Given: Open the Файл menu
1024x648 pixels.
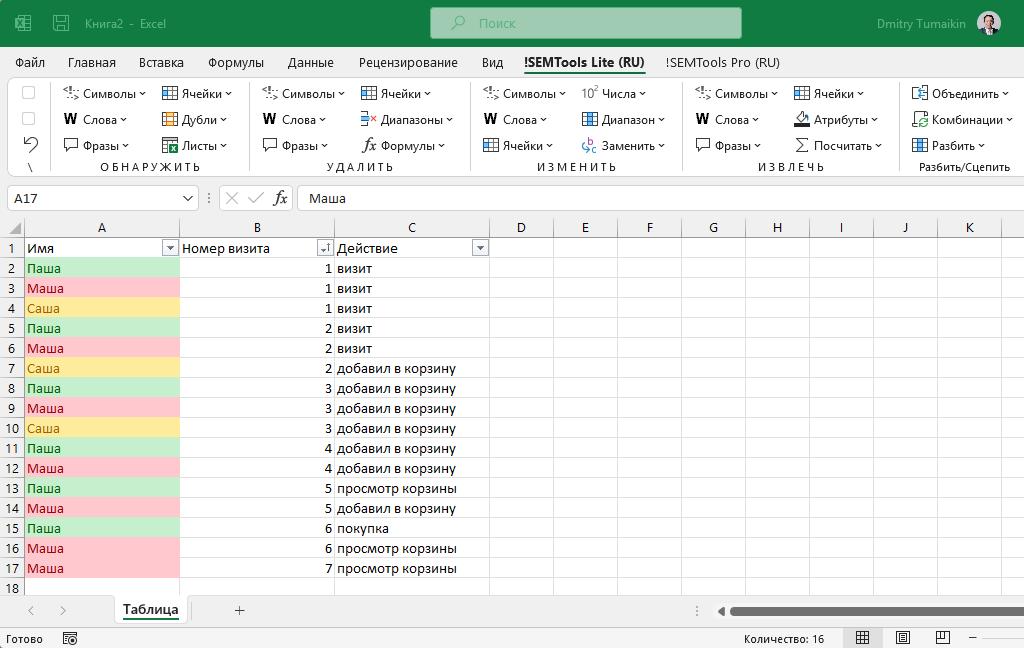Looking at the screenshot, I should (x=30, y=63).
